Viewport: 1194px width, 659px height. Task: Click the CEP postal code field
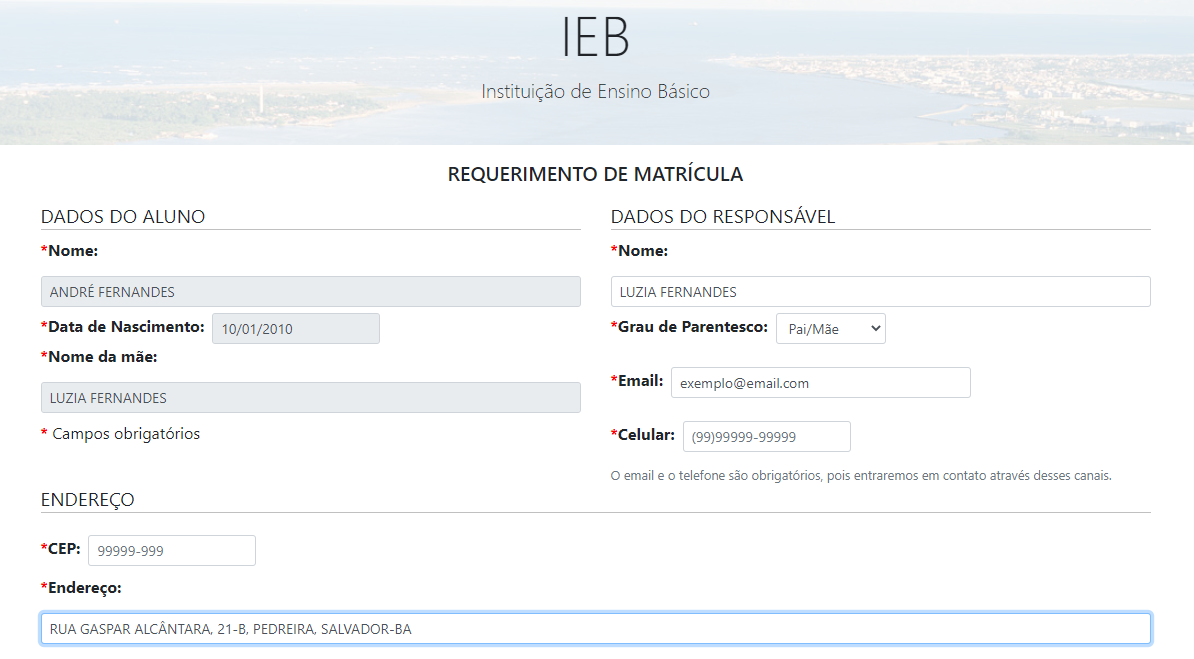point(171,550)
